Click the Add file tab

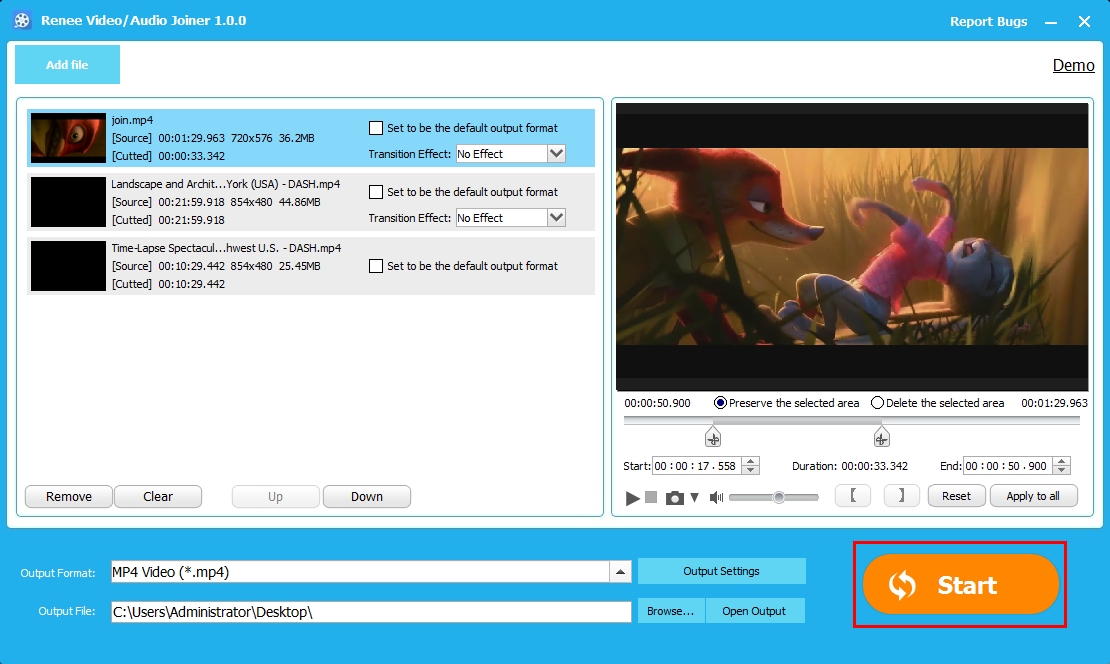tap(67, 65)
